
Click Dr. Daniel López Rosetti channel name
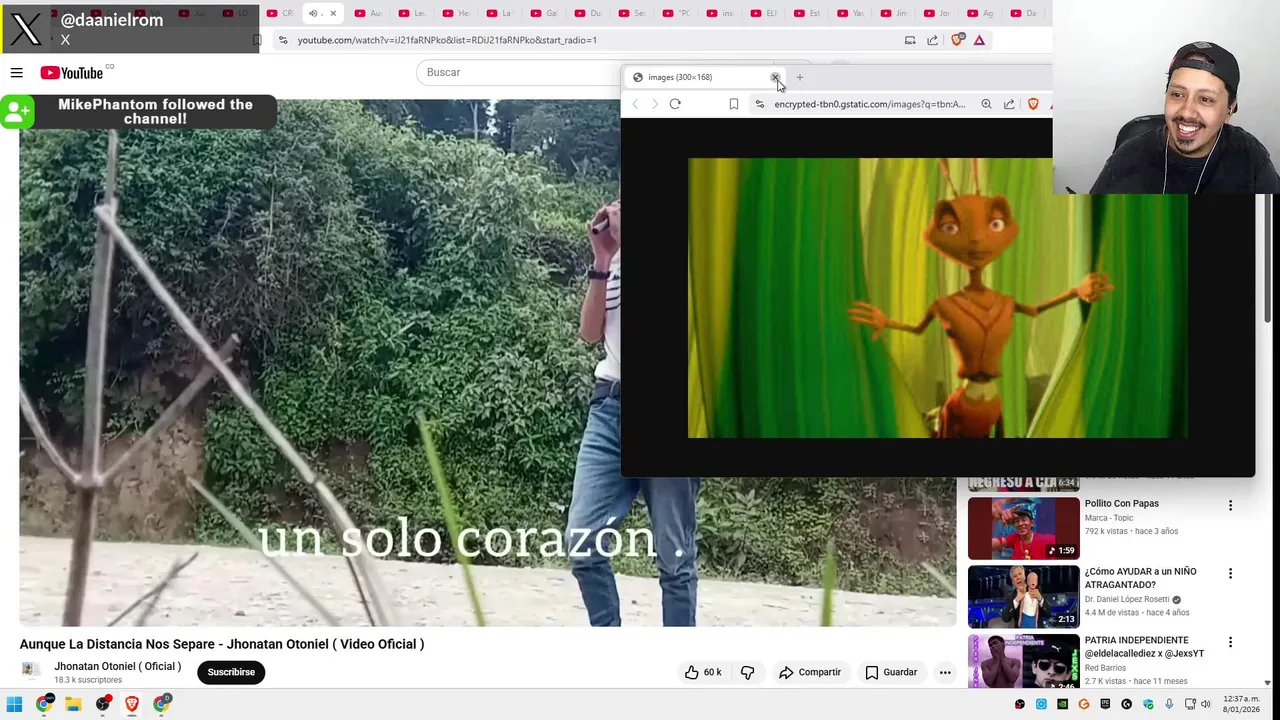1128,599
